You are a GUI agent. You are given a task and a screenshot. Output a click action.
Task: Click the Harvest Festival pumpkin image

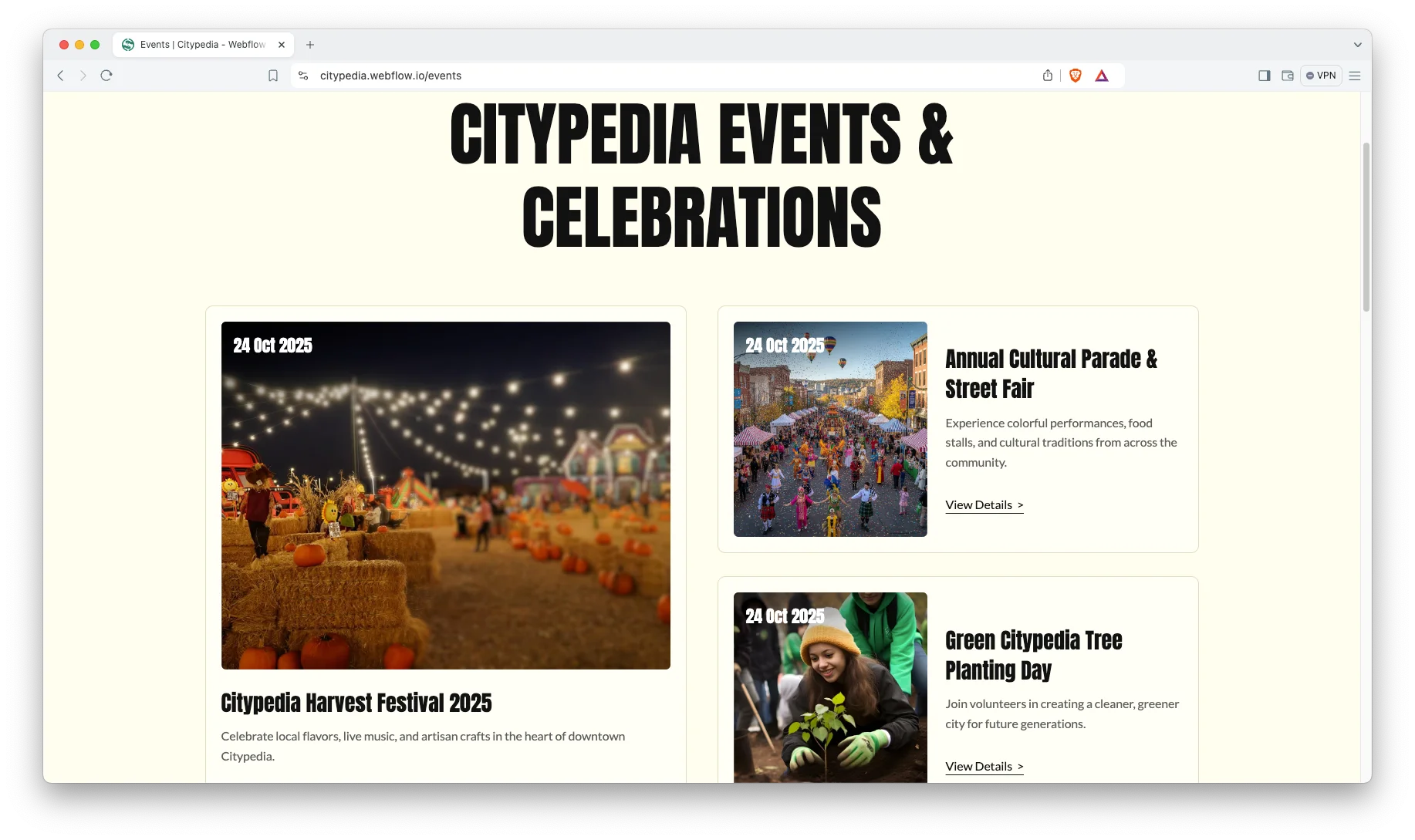445,495
